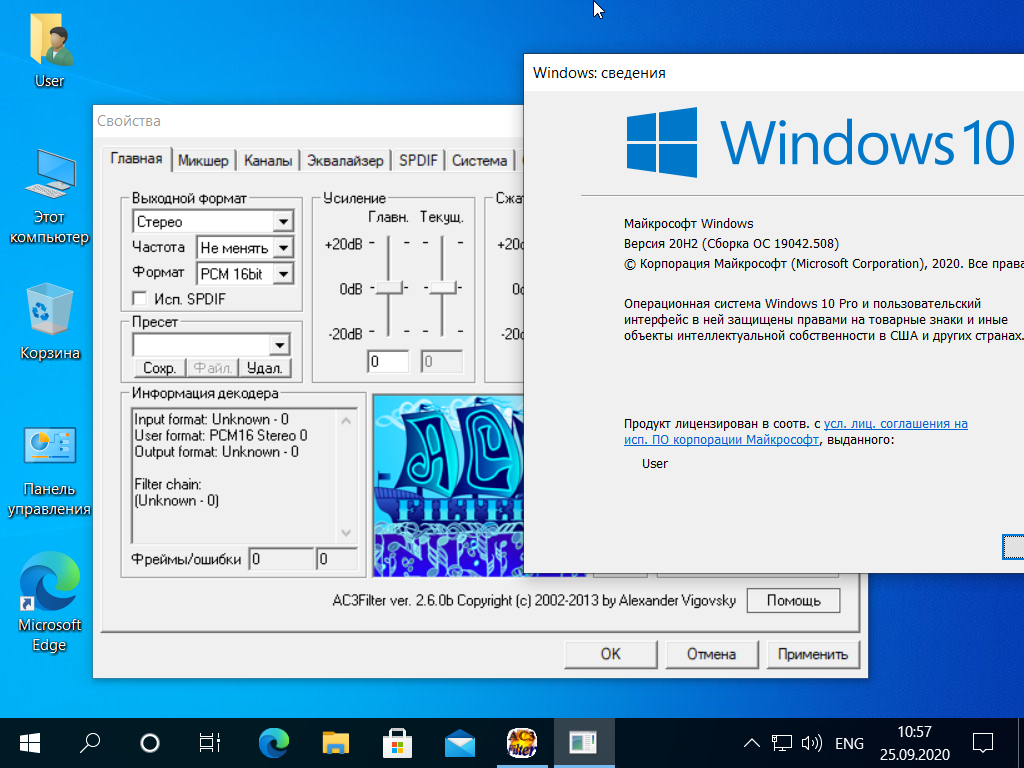1024x768 pixels.
Task: Click OK in Свойства dialog
Action: point(611,654)
